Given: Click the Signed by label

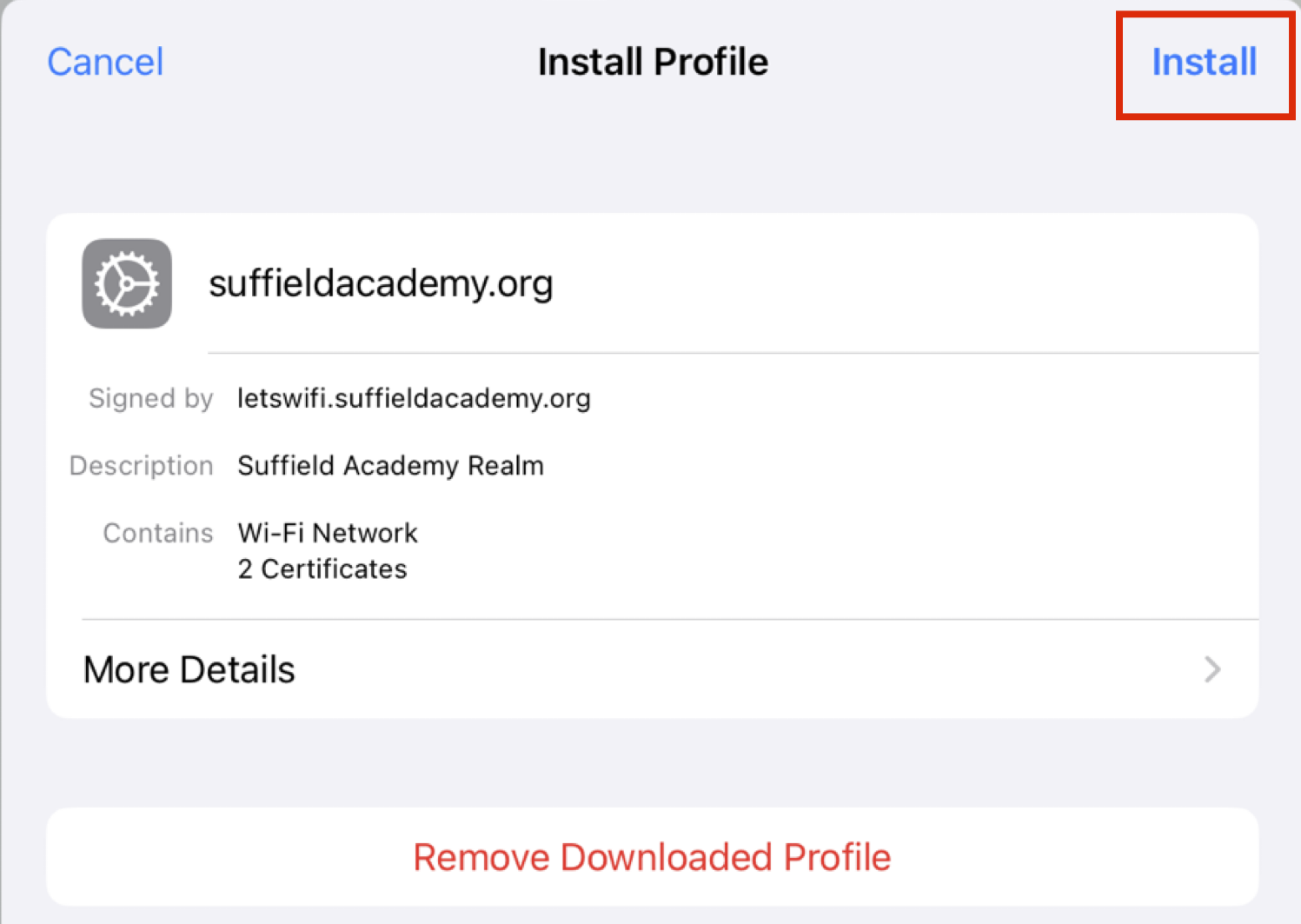Looking at the screenshot, I should click(150, 398).
